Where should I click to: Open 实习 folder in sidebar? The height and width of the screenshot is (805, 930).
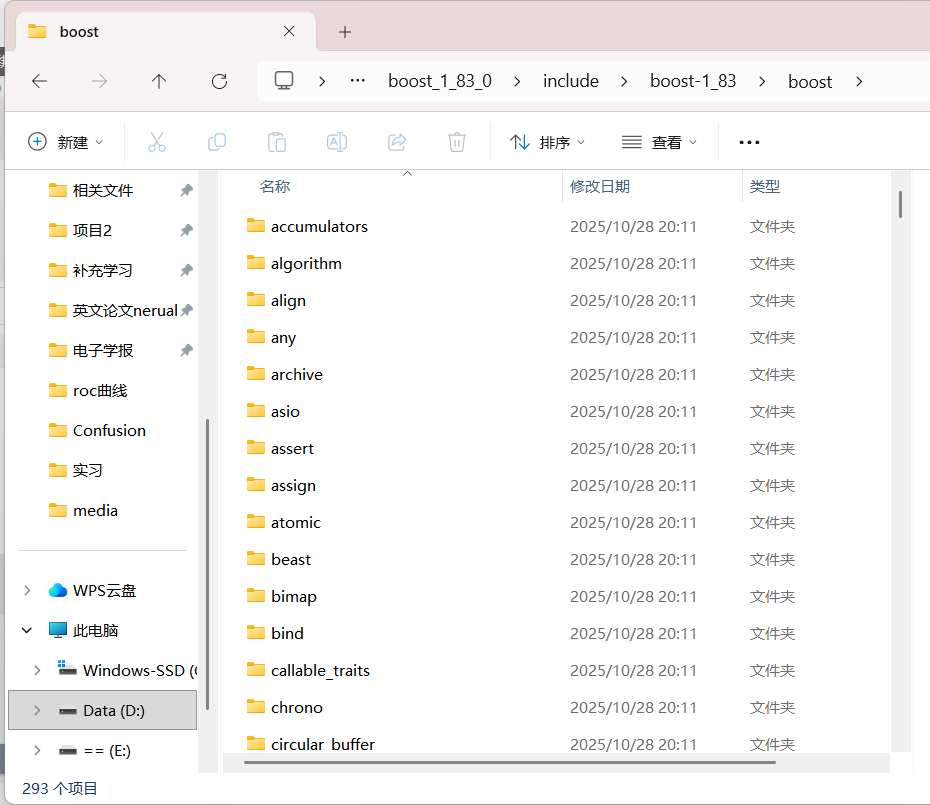tap(76, 470)
